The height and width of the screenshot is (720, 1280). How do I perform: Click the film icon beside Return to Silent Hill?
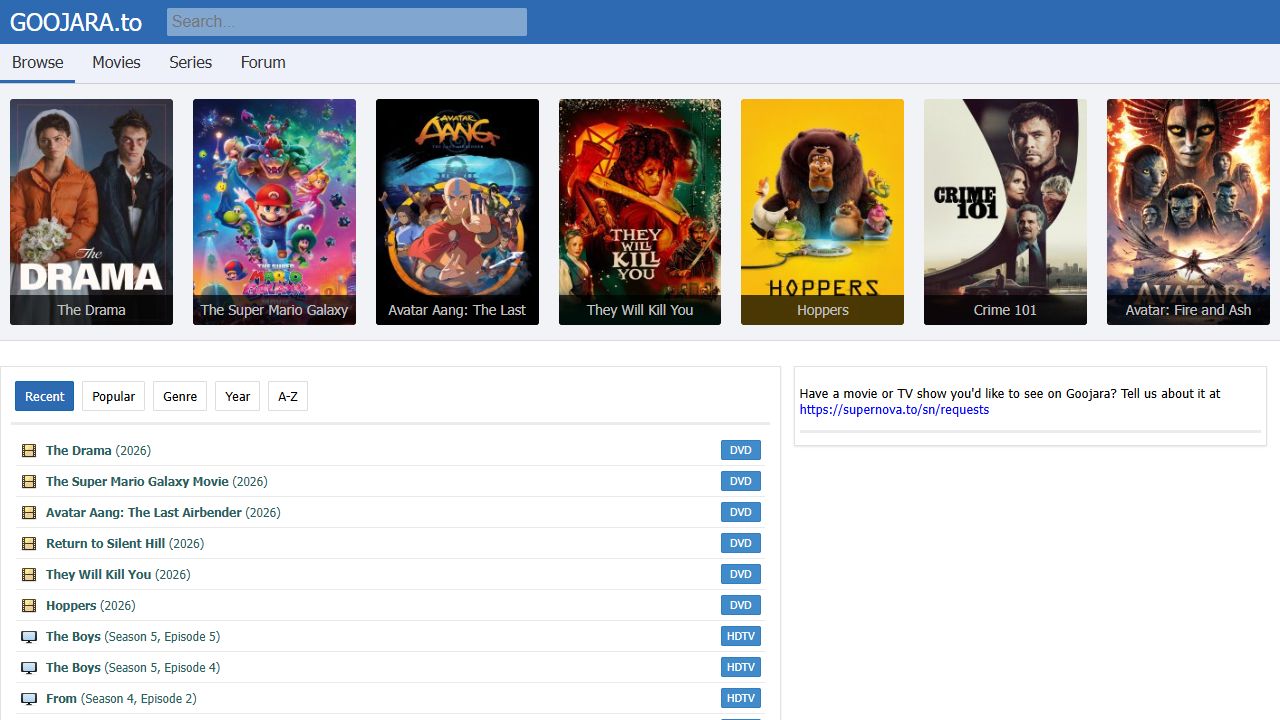[29, 544]
